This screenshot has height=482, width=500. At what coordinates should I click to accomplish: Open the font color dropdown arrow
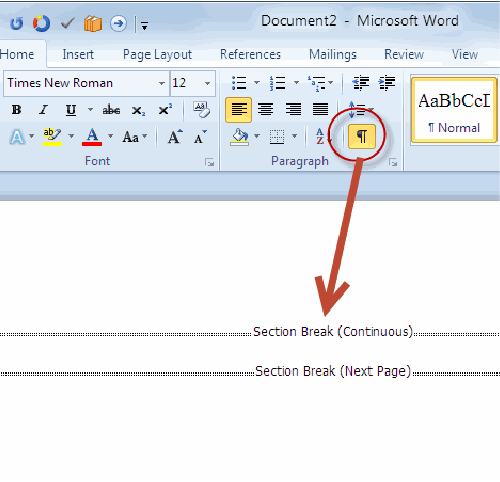(x=110, y=136)
